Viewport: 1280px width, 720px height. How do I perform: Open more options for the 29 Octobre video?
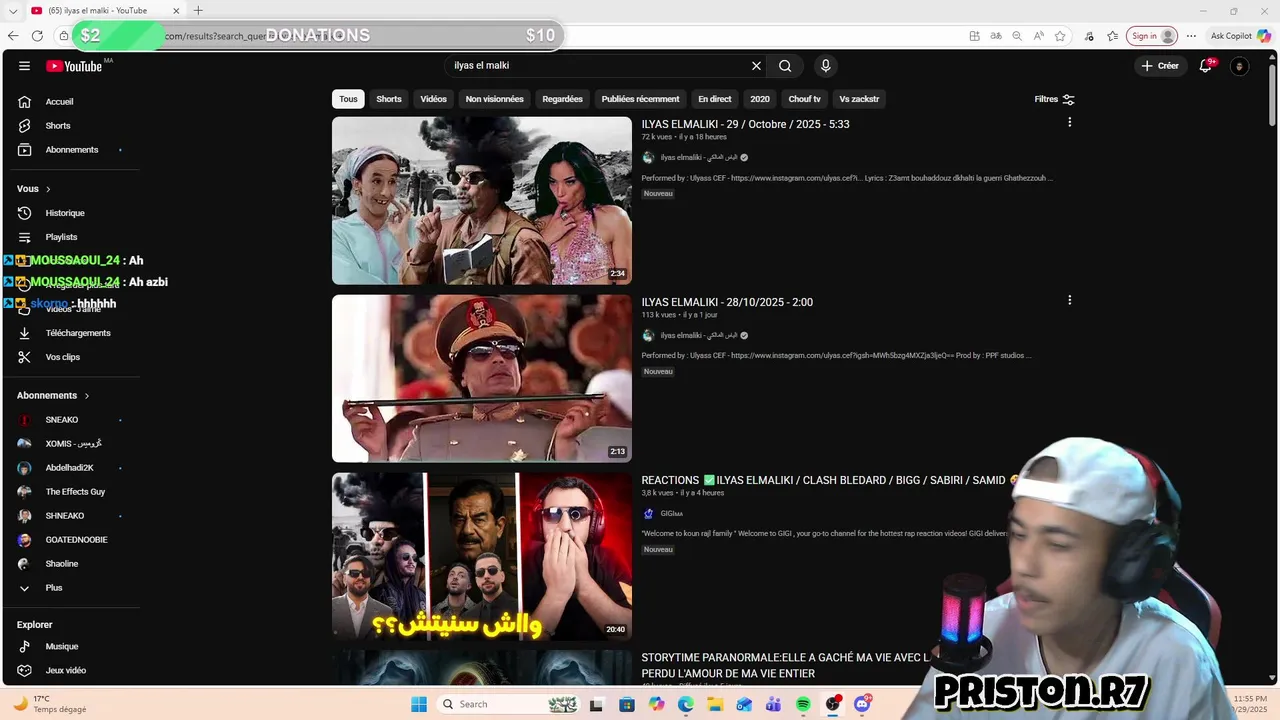[x=1069, y=122]
